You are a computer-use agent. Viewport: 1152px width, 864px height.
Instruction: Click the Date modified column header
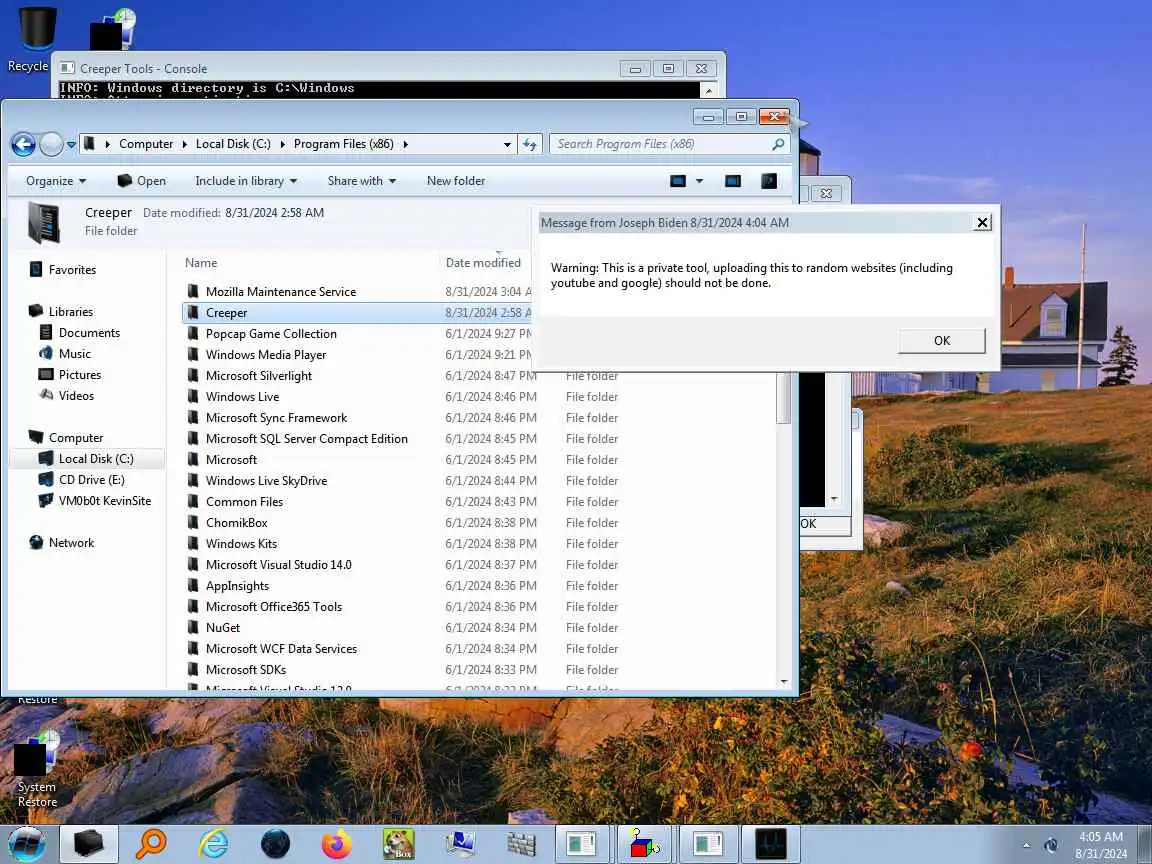point(483,263)
